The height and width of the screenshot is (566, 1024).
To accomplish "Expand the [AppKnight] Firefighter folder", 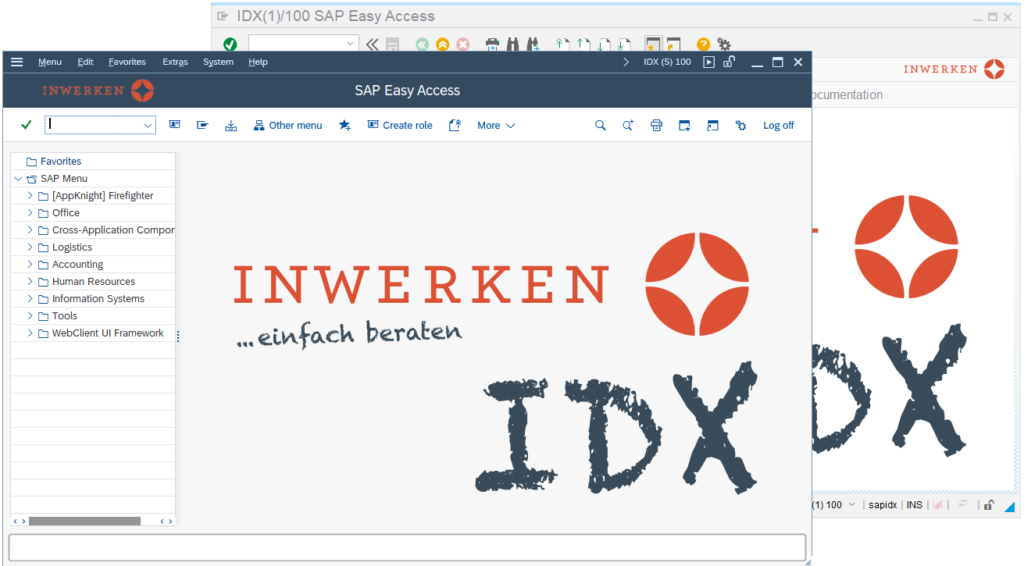I will point(30,195).
